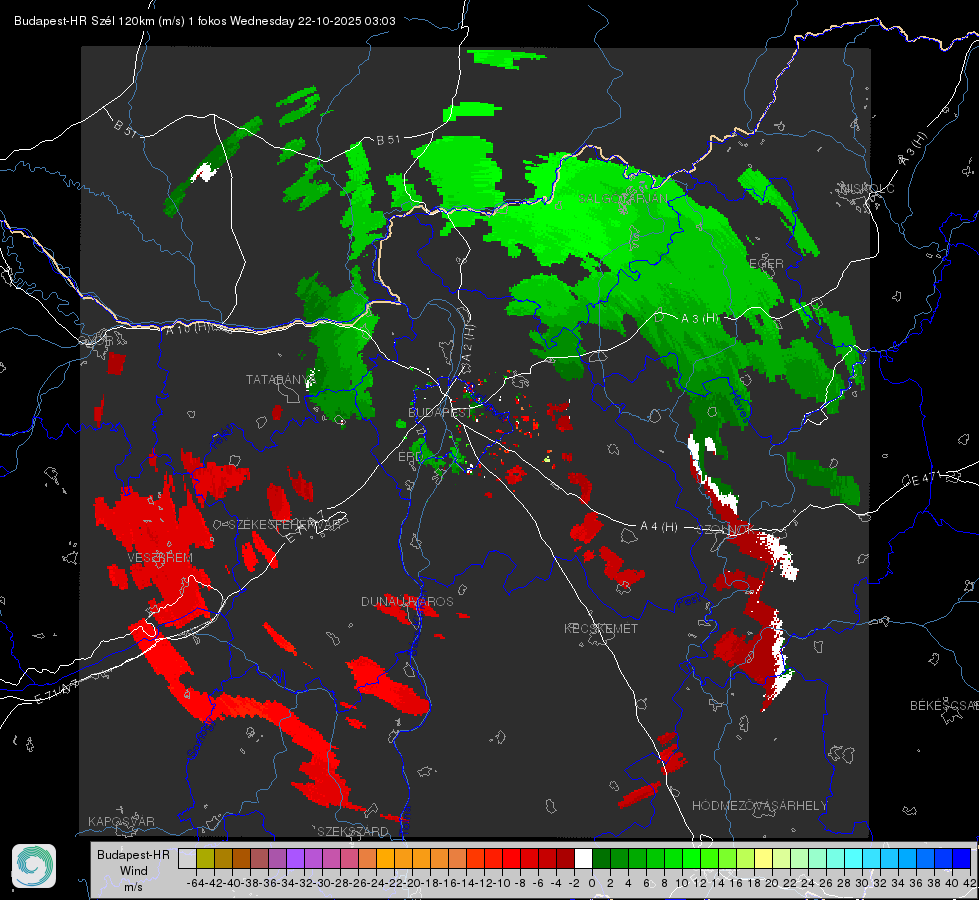This screenshot has width=979, height=900.
Task: Select the SALGÓTARJÁN label
Action: (622, 199)
